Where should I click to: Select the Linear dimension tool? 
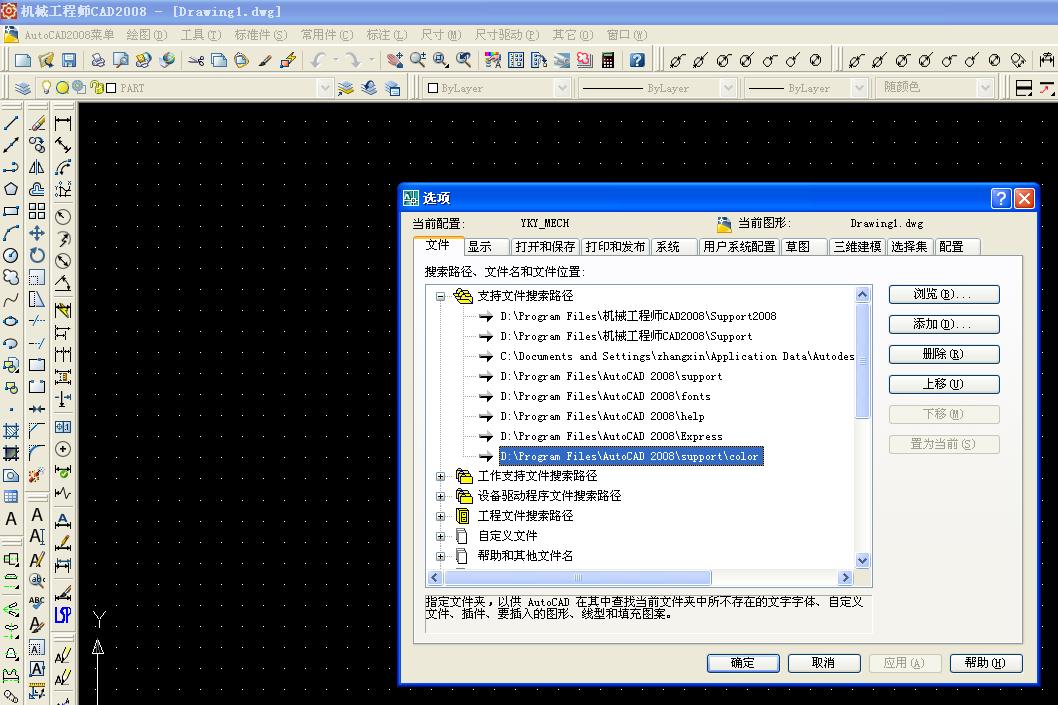63,123
